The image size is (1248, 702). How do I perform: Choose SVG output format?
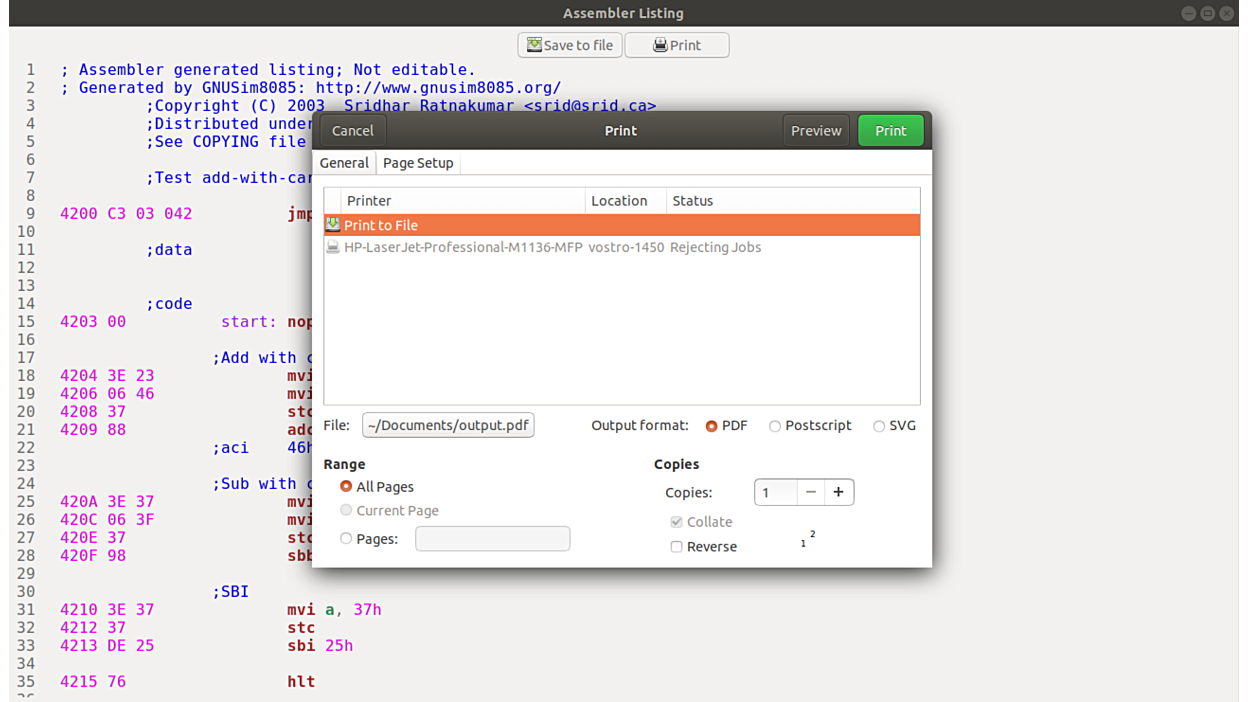click(x=879, y=426)
